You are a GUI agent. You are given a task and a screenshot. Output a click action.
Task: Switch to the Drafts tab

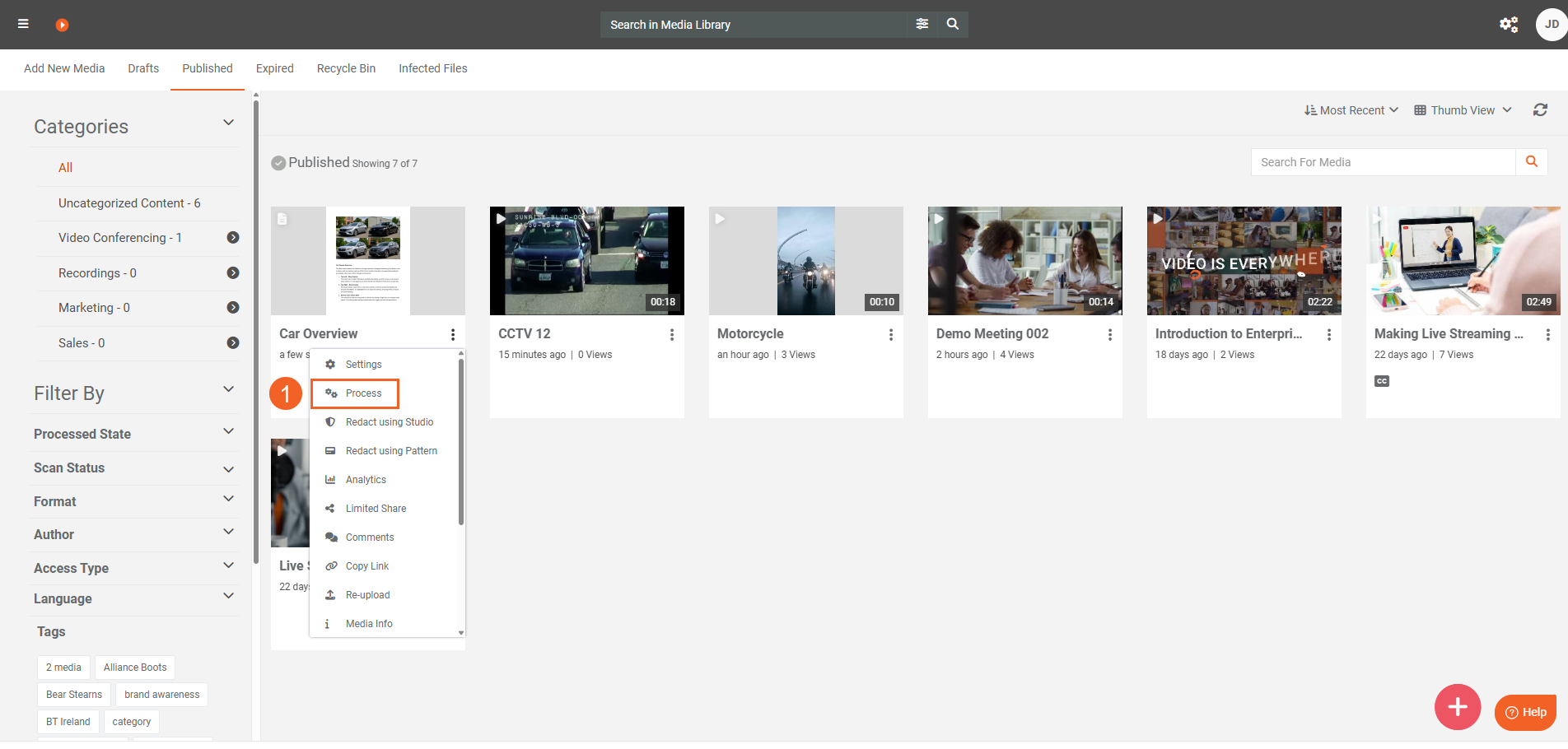point(143,68)
